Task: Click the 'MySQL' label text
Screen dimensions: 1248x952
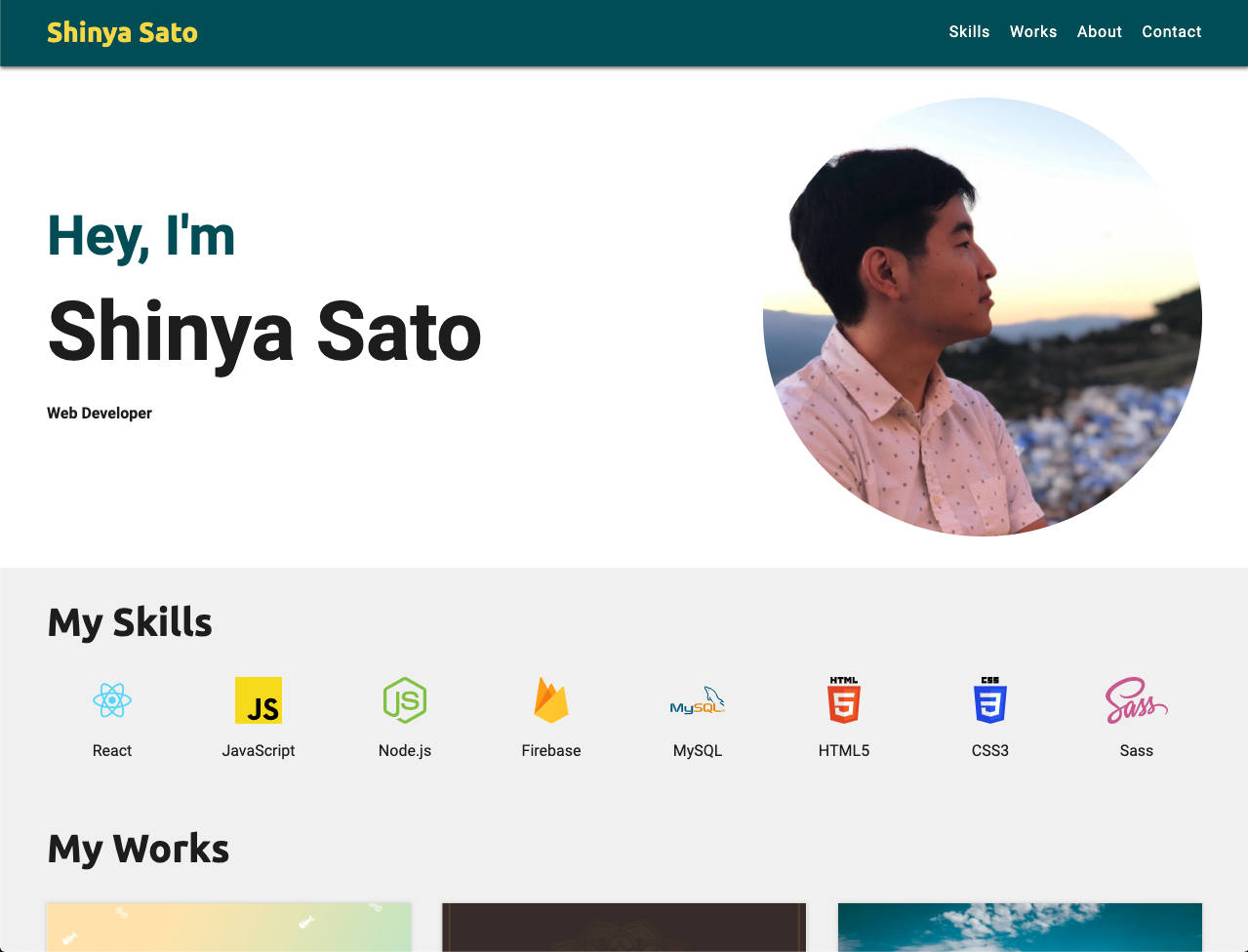Action: (698, 751)
